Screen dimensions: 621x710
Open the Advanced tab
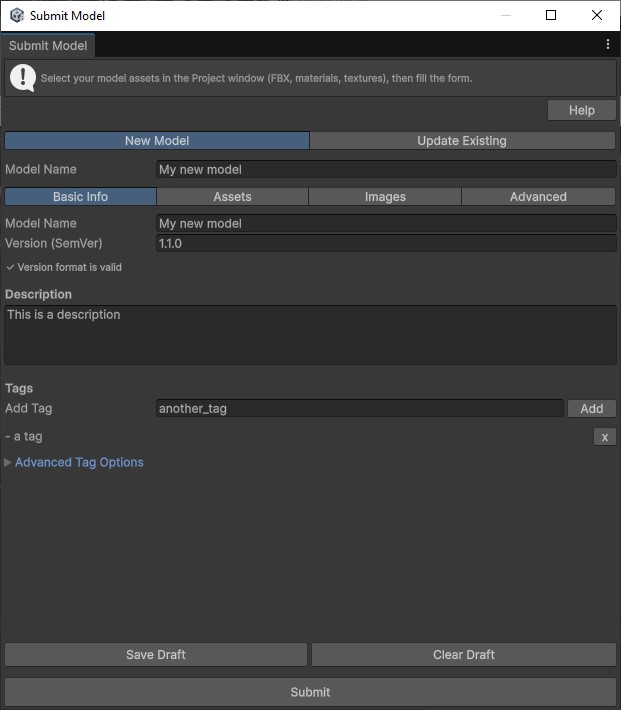[538, 197]
